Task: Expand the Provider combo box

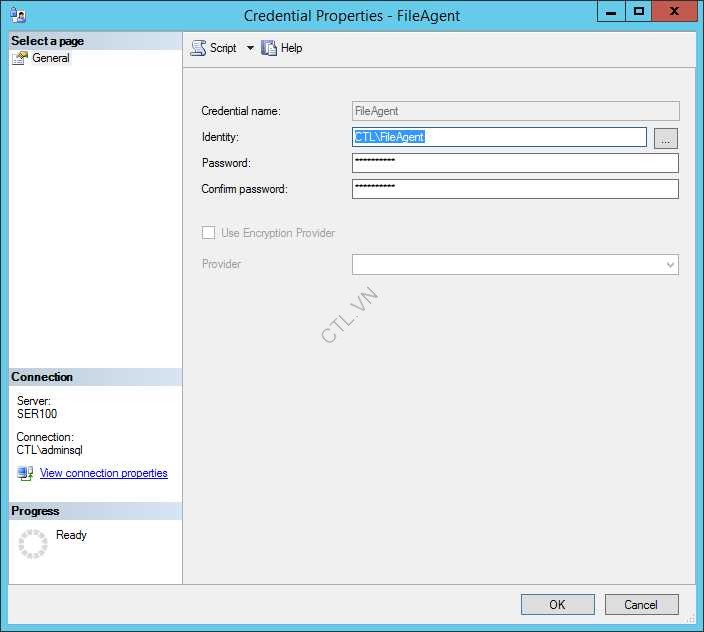Action: click(670, 264)
